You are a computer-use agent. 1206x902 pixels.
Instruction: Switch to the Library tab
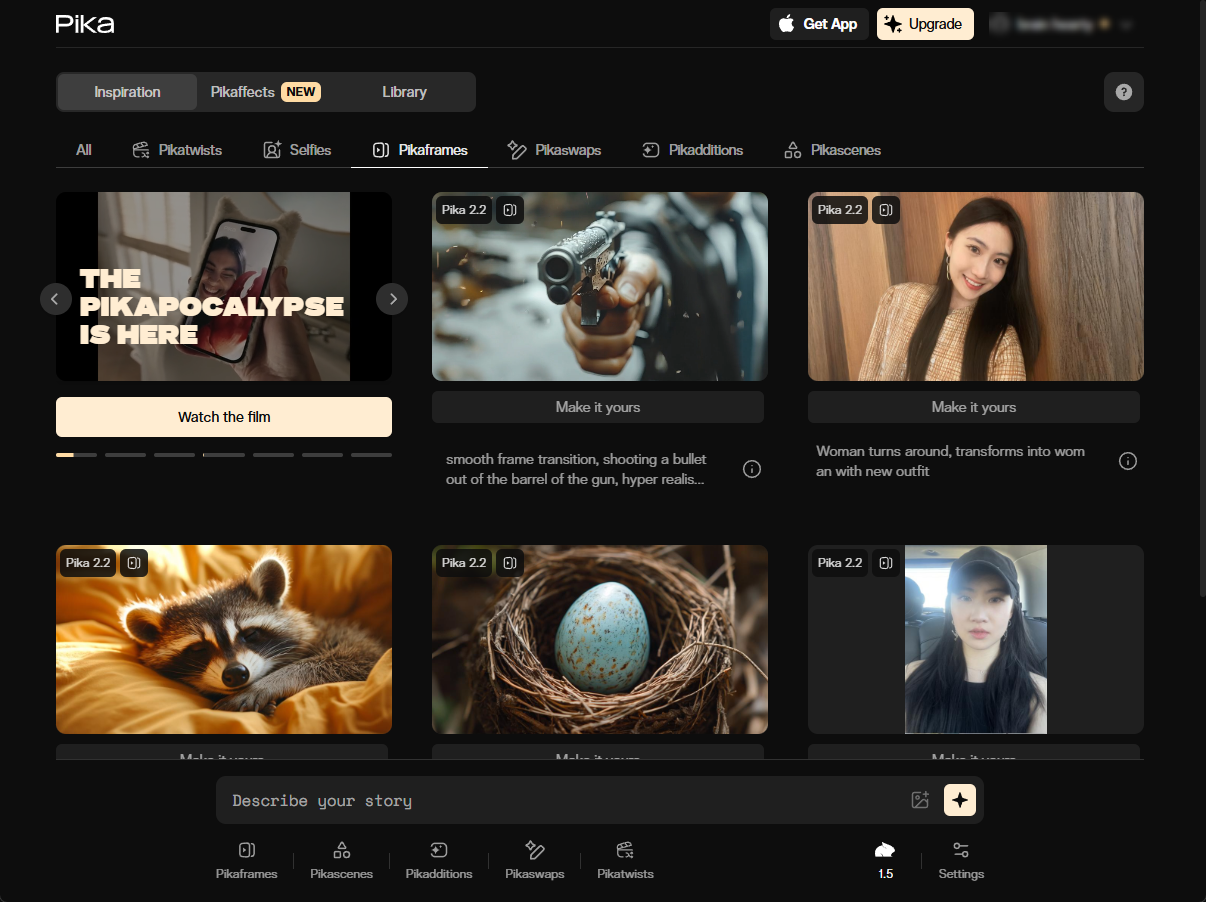click(x=404, y=92)
